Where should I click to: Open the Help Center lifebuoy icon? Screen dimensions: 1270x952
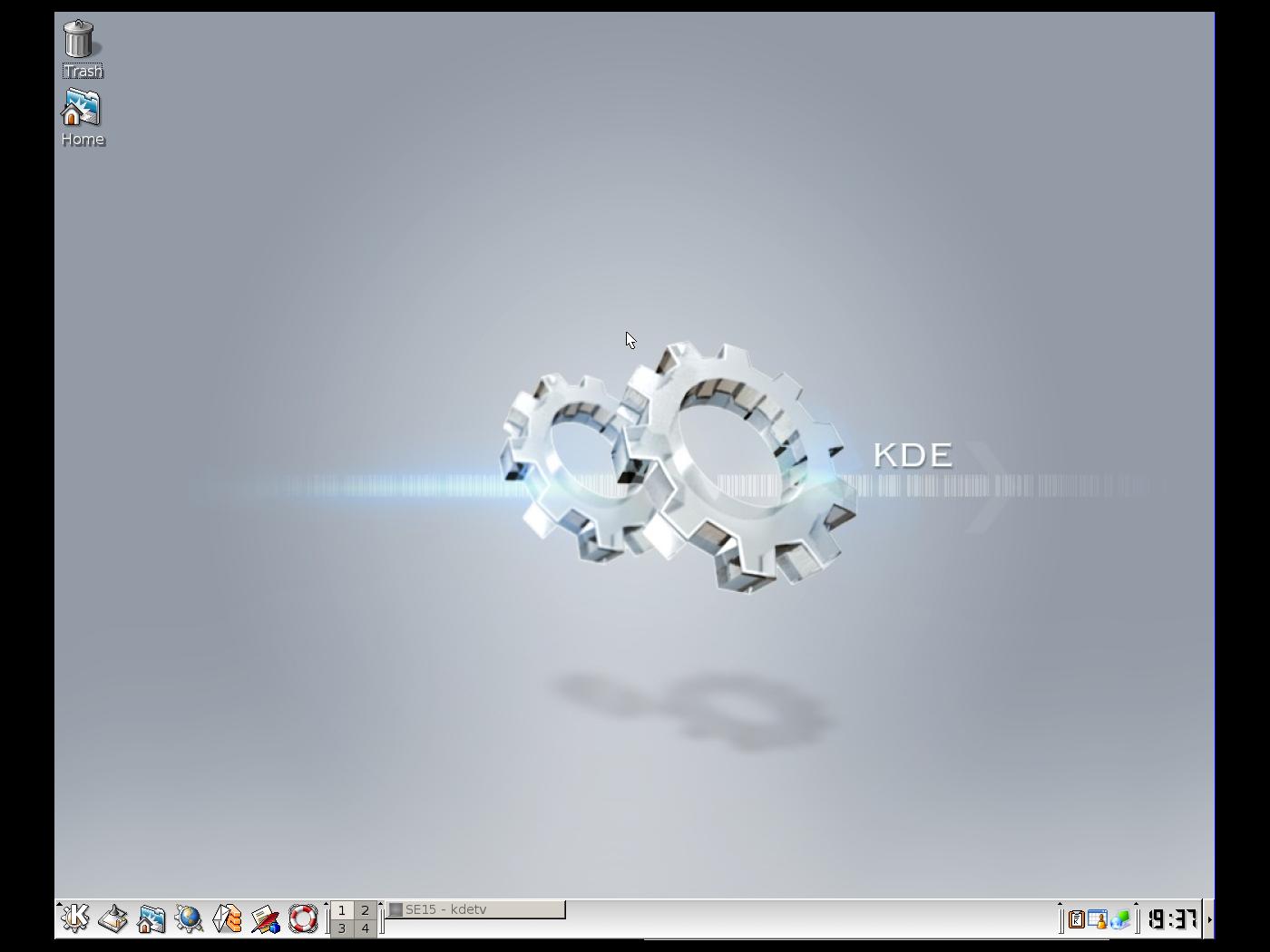(x=303, y=918)
